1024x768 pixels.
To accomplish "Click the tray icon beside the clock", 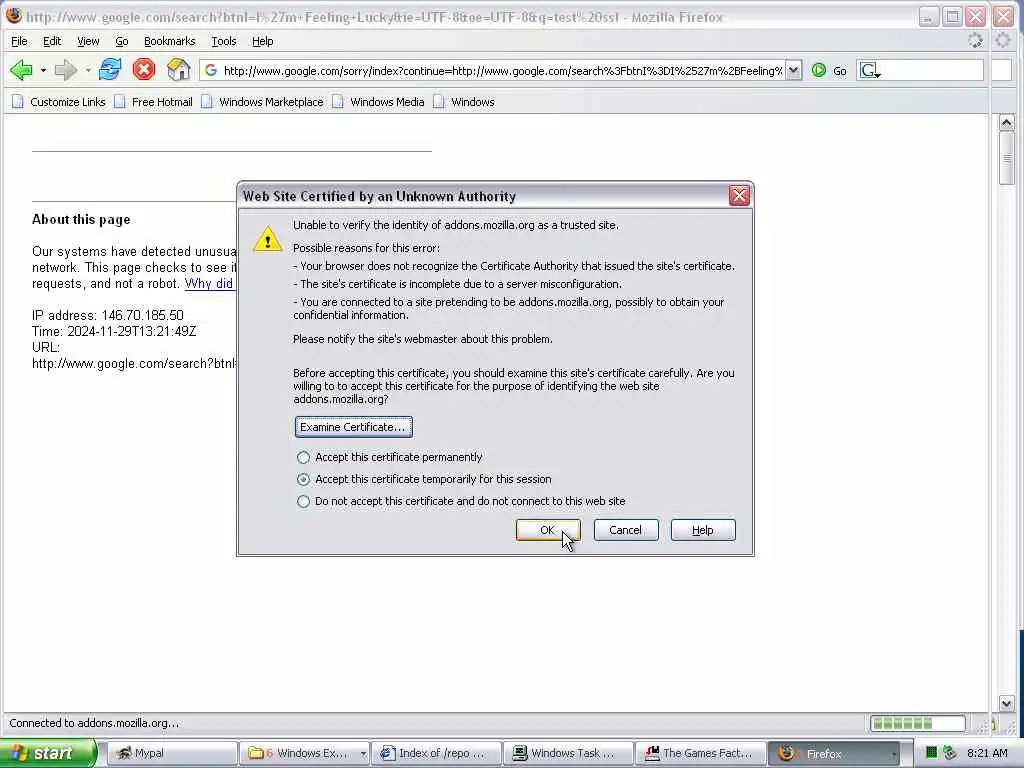I will pos(950,753).
